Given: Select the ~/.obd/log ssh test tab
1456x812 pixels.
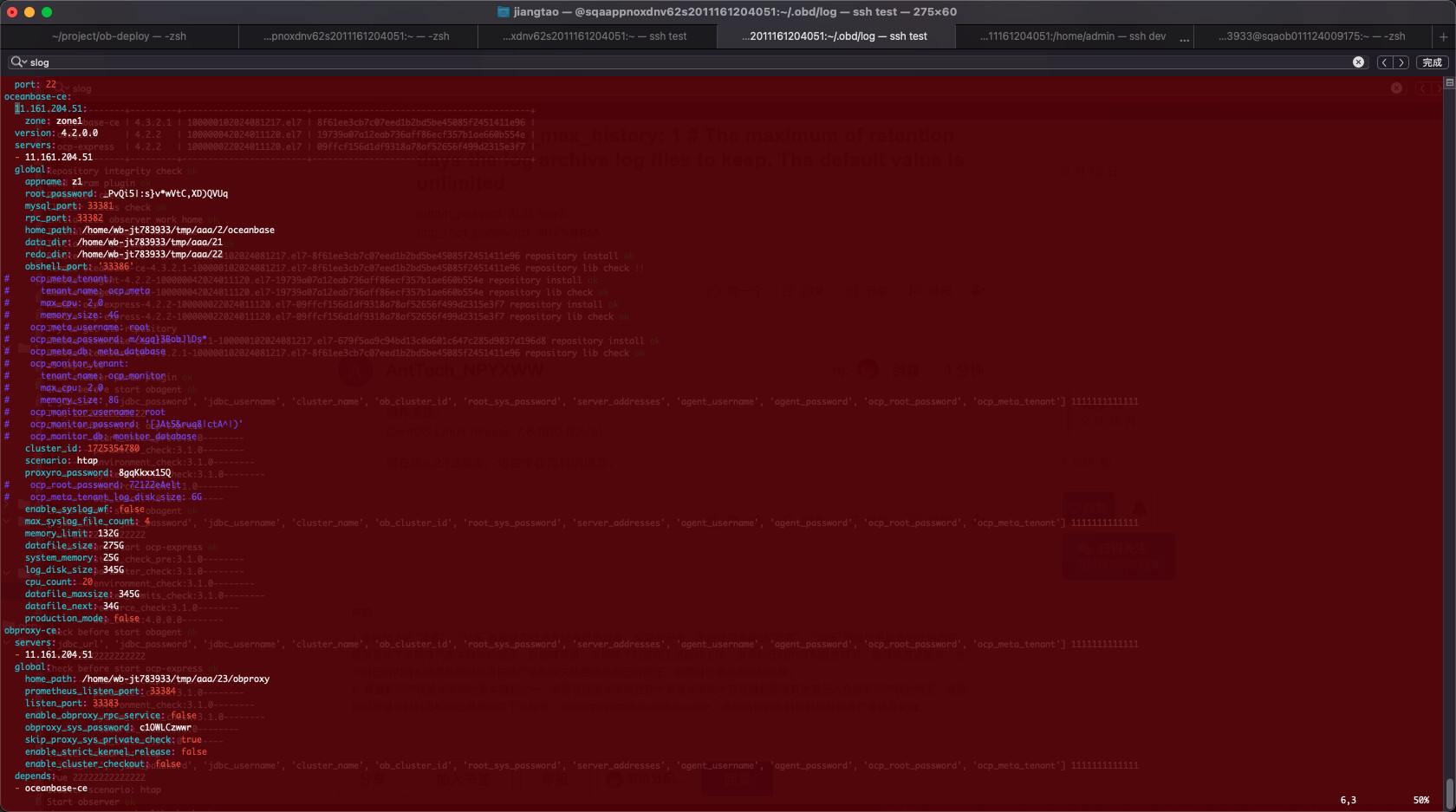Looking at the screenshot, I should click(x=835, y=36).
